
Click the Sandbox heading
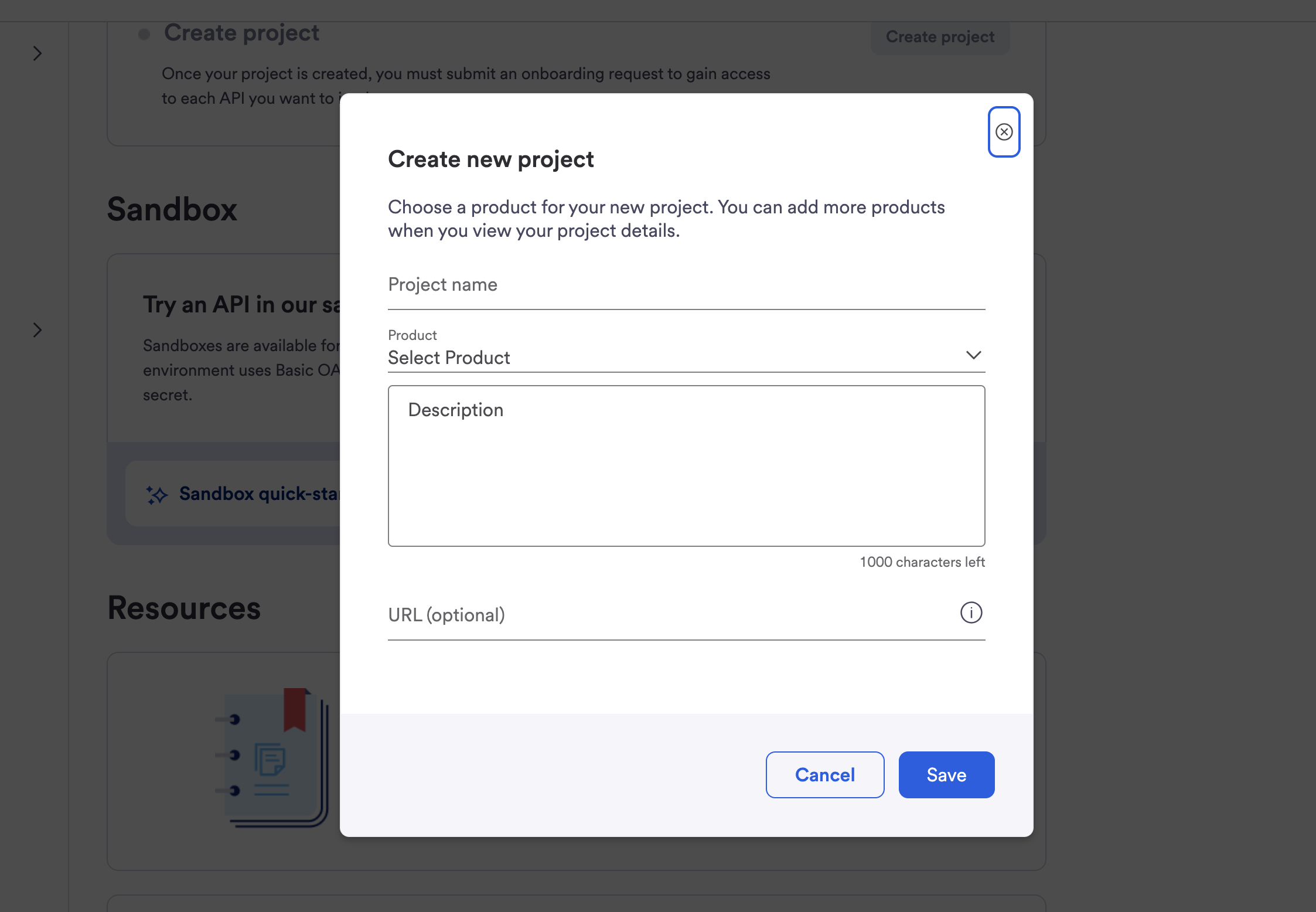172,209
